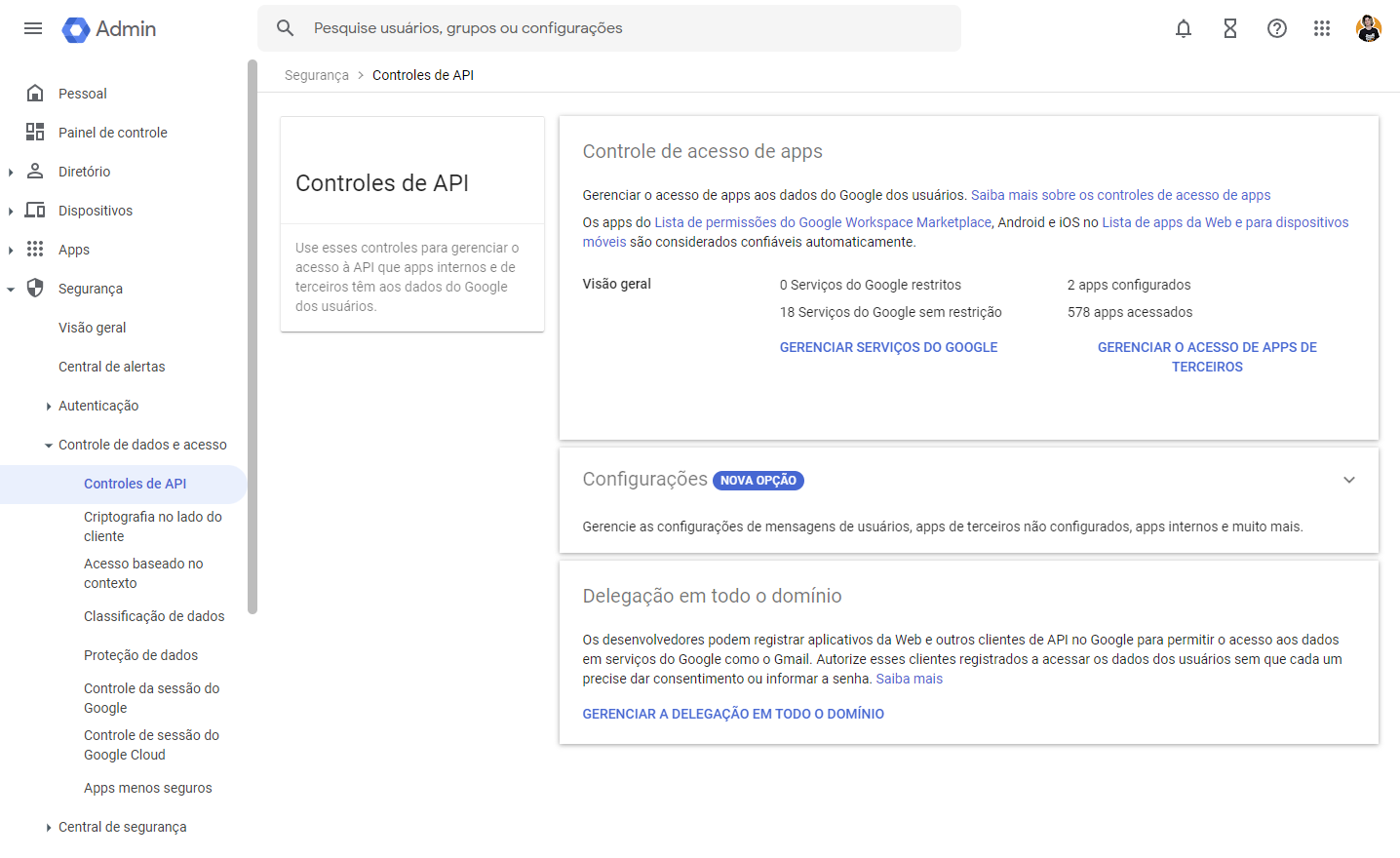The width and height of the screenshot is (1400, 858).
Task: Click the search magnifier icon
Action: pyautogui.click(x=285, y=28)
